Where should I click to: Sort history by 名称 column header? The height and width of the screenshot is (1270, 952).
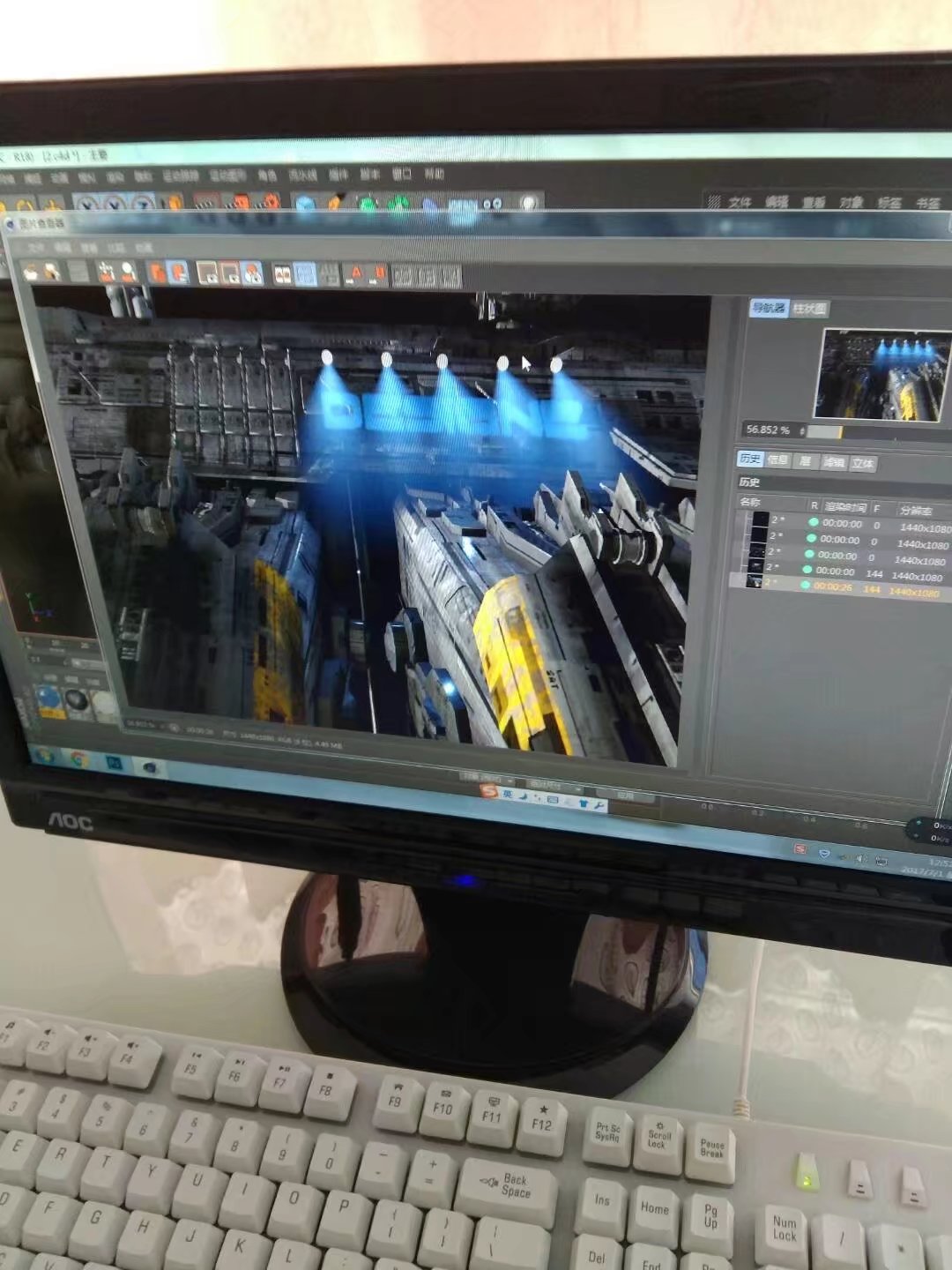pos(751,502)
